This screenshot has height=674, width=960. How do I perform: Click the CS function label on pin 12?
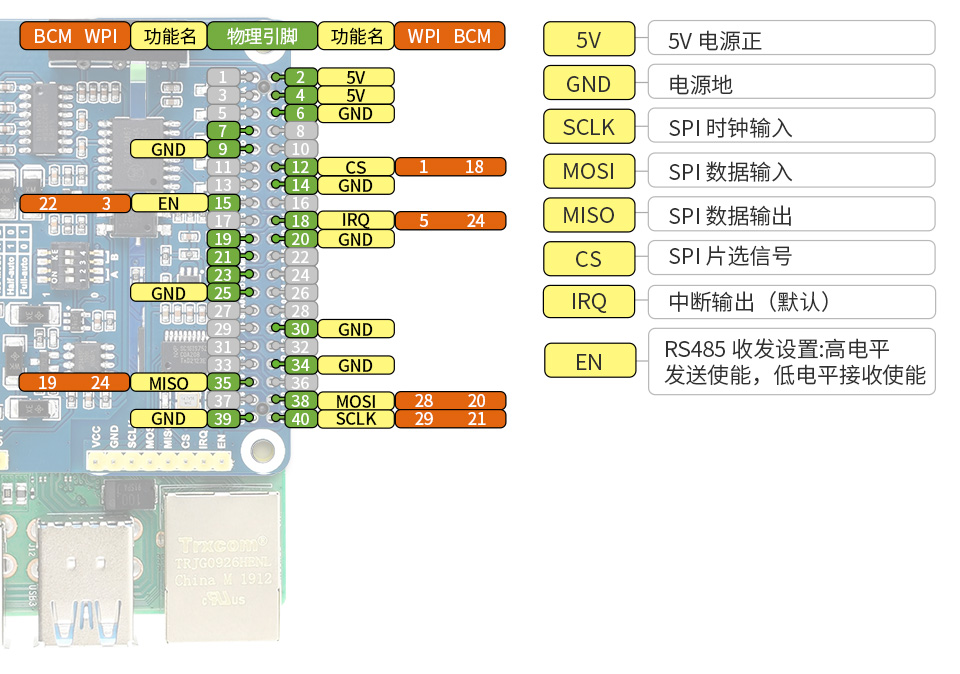coord(355,167)
